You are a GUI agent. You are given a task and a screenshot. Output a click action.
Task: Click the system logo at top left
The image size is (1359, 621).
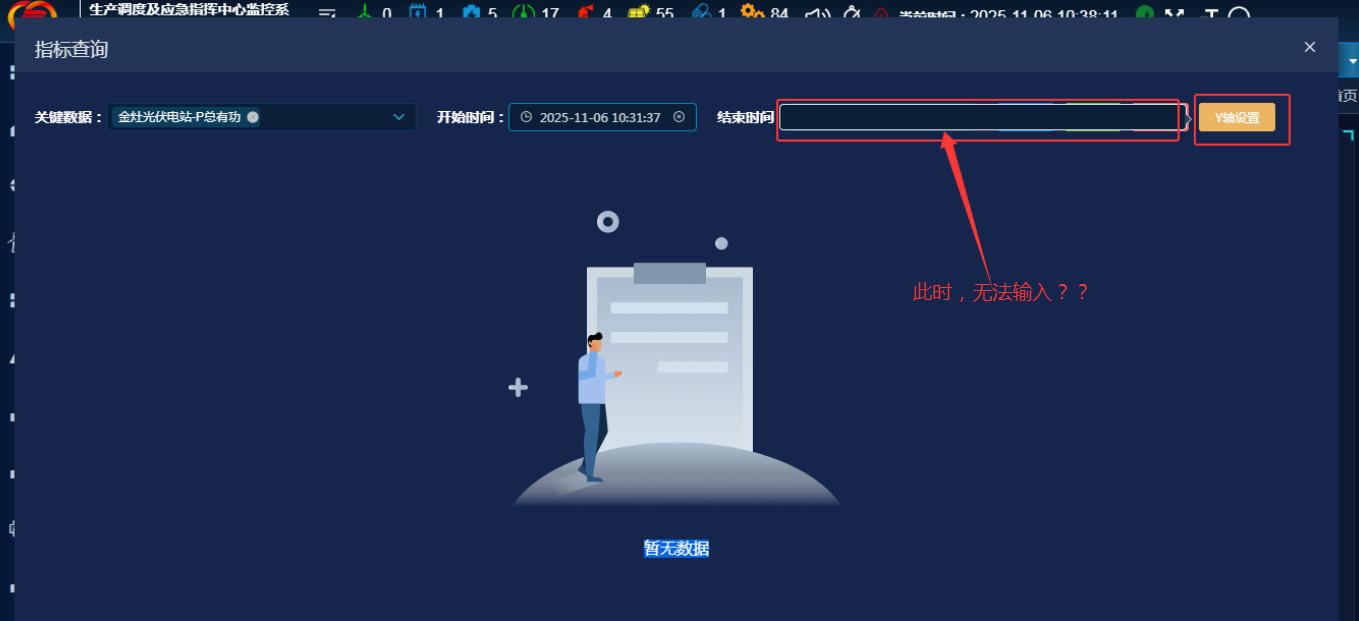(37, 12)
